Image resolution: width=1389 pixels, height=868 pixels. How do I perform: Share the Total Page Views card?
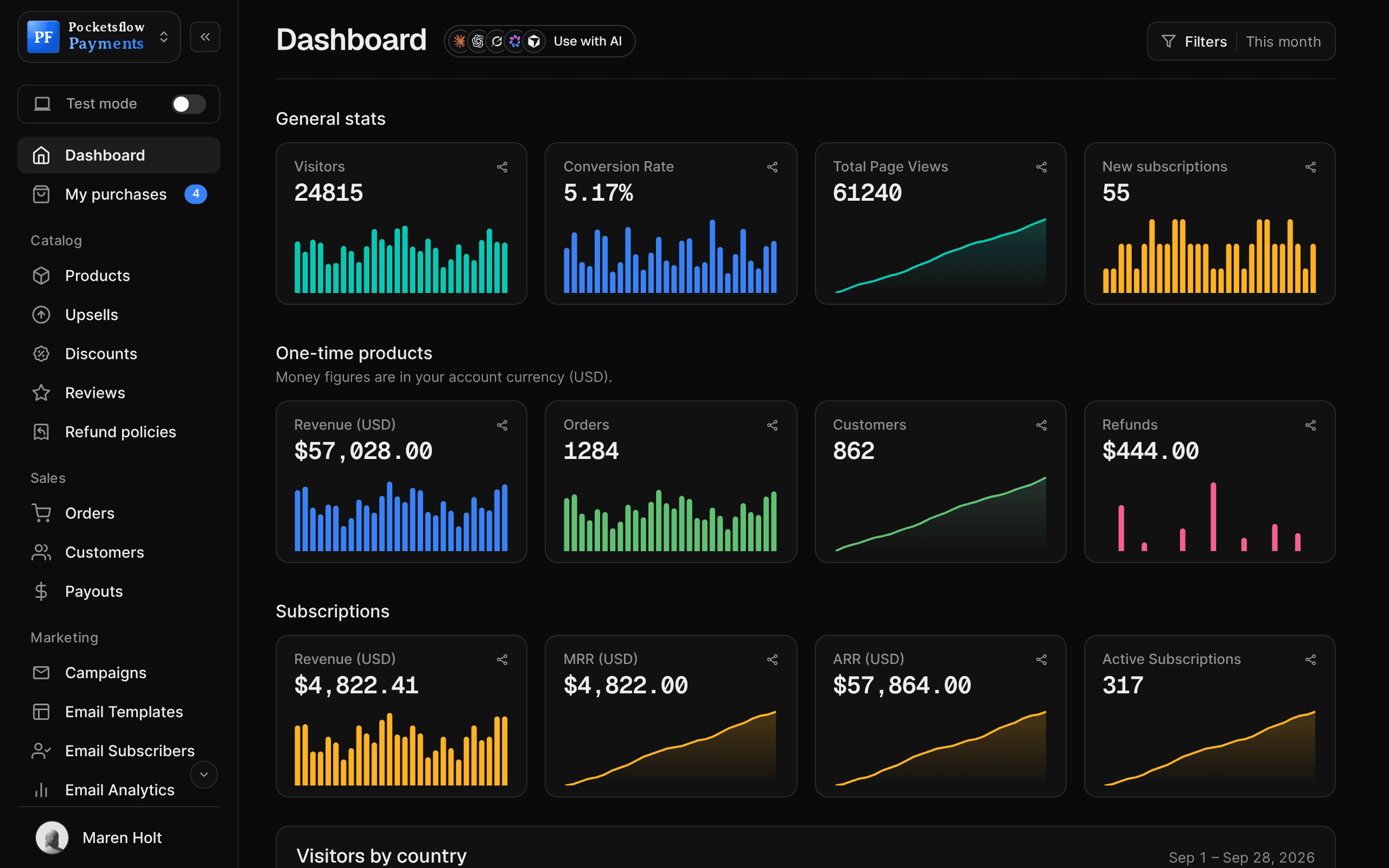click(1041, 167)
